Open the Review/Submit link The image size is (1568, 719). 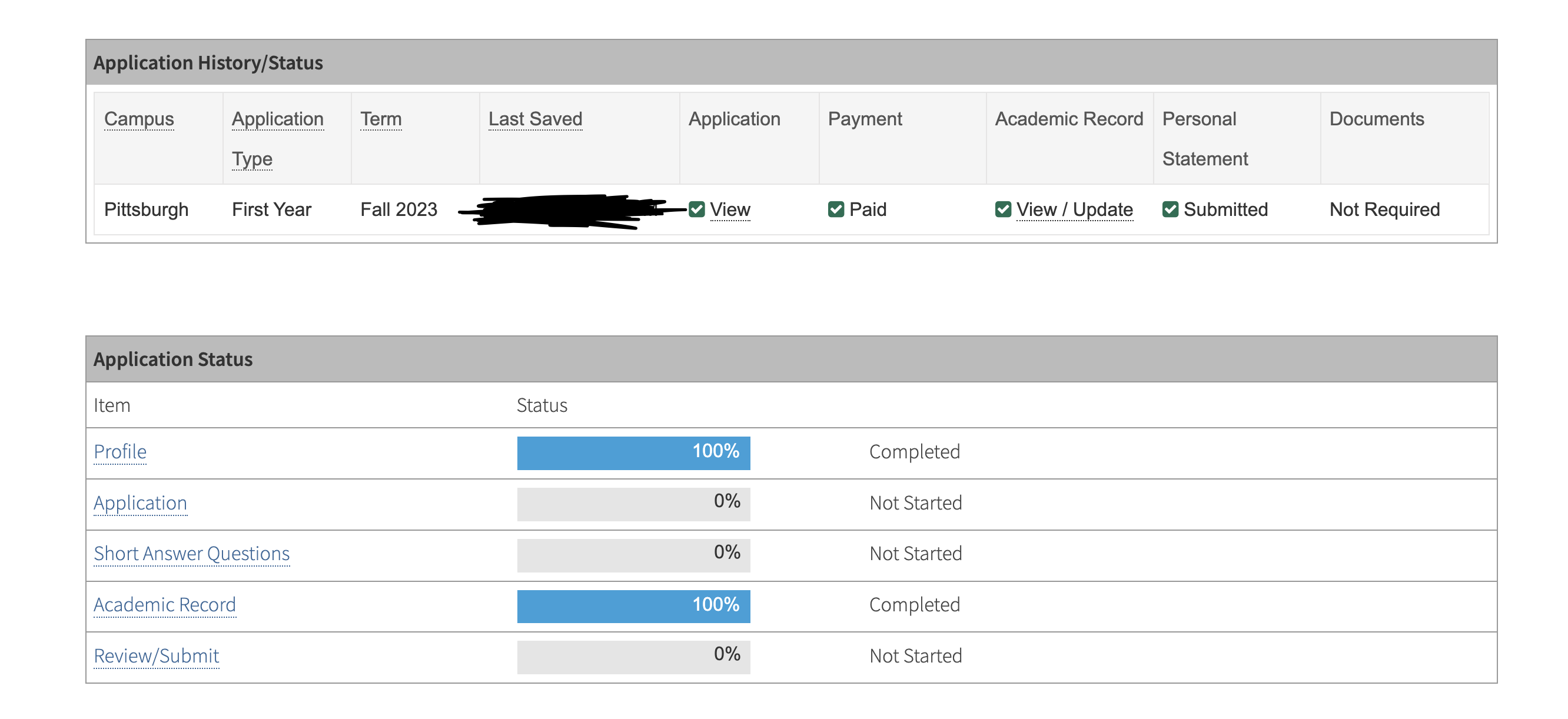point(156,655)
